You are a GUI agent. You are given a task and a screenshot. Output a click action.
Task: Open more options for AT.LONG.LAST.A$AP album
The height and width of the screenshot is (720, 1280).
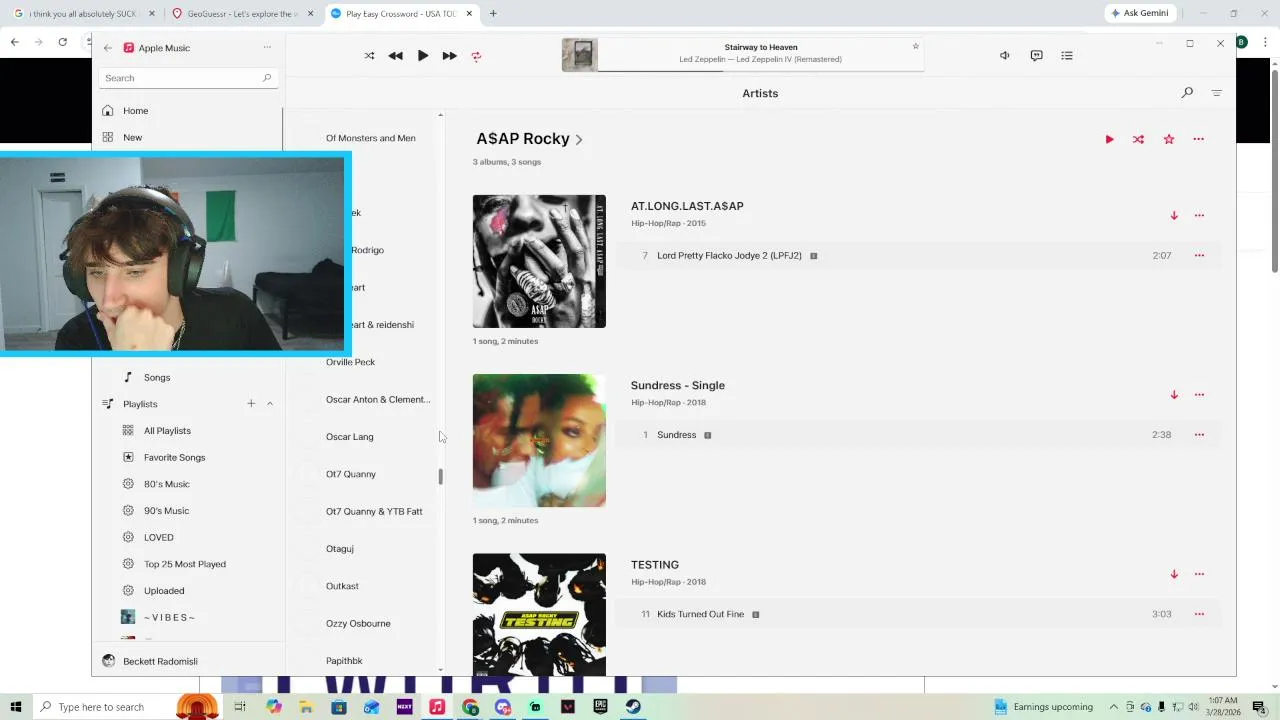tap(1199, 215)
